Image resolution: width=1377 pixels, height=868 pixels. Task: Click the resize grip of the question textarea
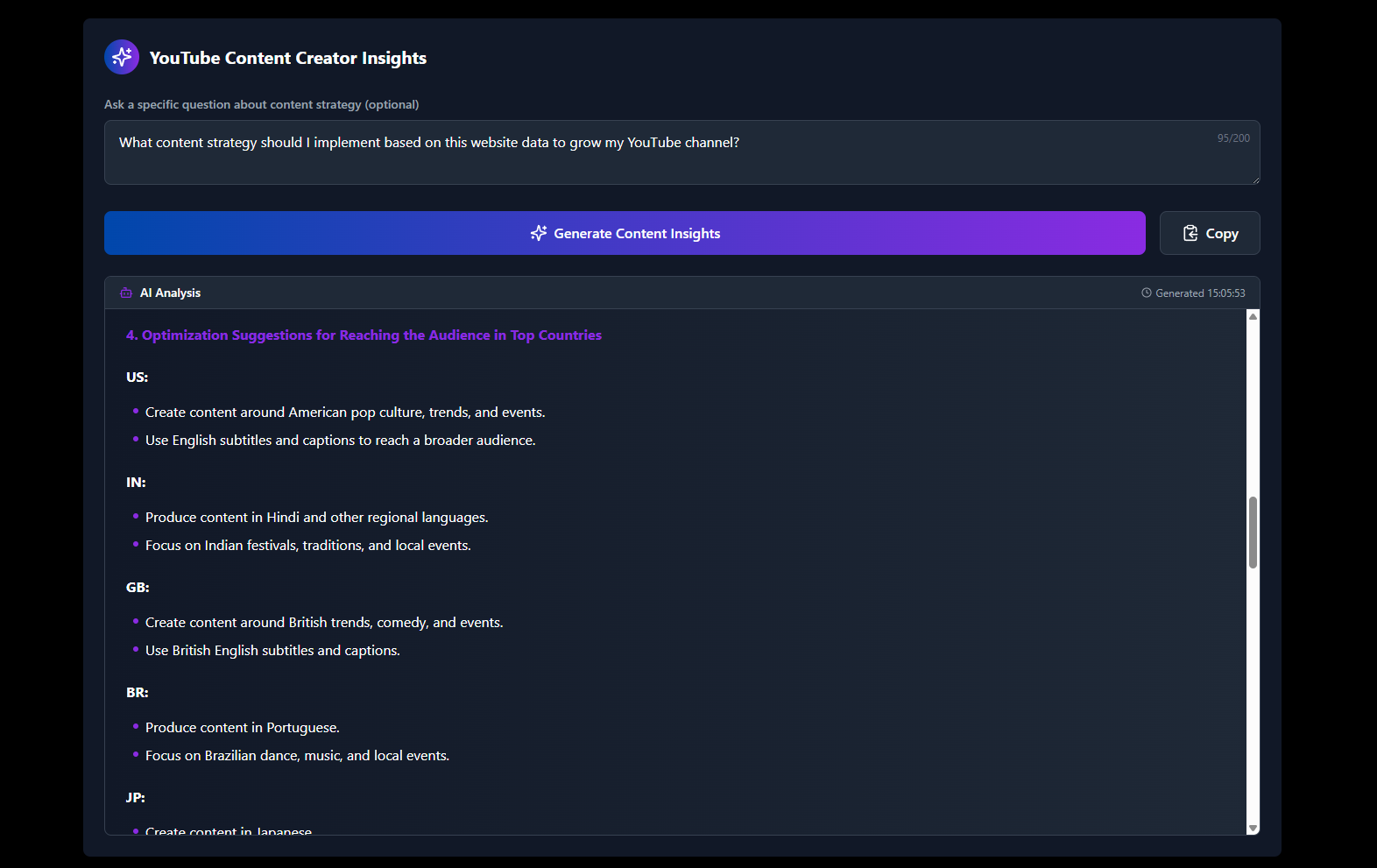pos(1254,180)
